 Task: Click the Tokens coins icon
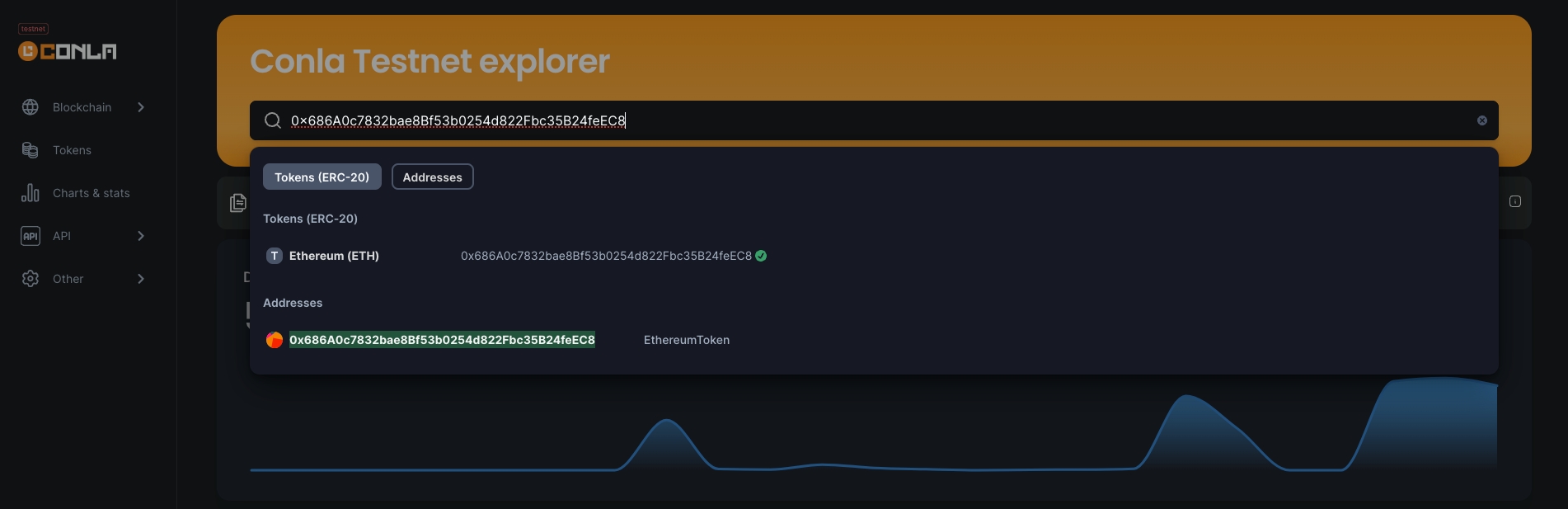[x=31, y=150]
